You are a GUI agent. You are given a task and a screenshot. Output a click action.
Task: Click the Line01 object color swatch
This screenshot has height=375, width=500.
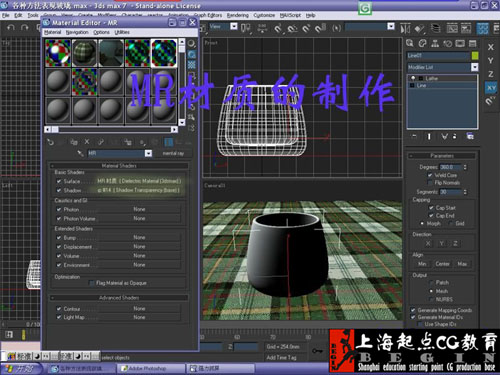tap(475, 55)
